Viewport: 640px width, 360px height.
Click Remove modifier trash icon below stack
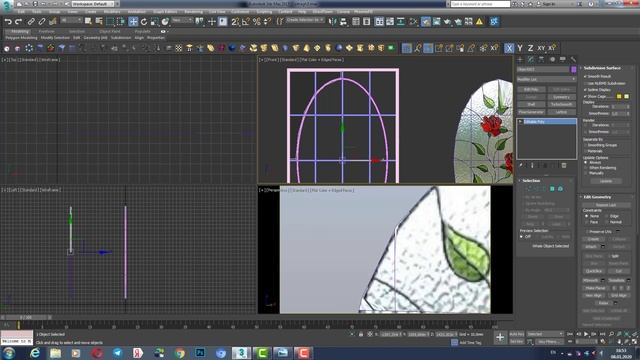pos(564,165)
